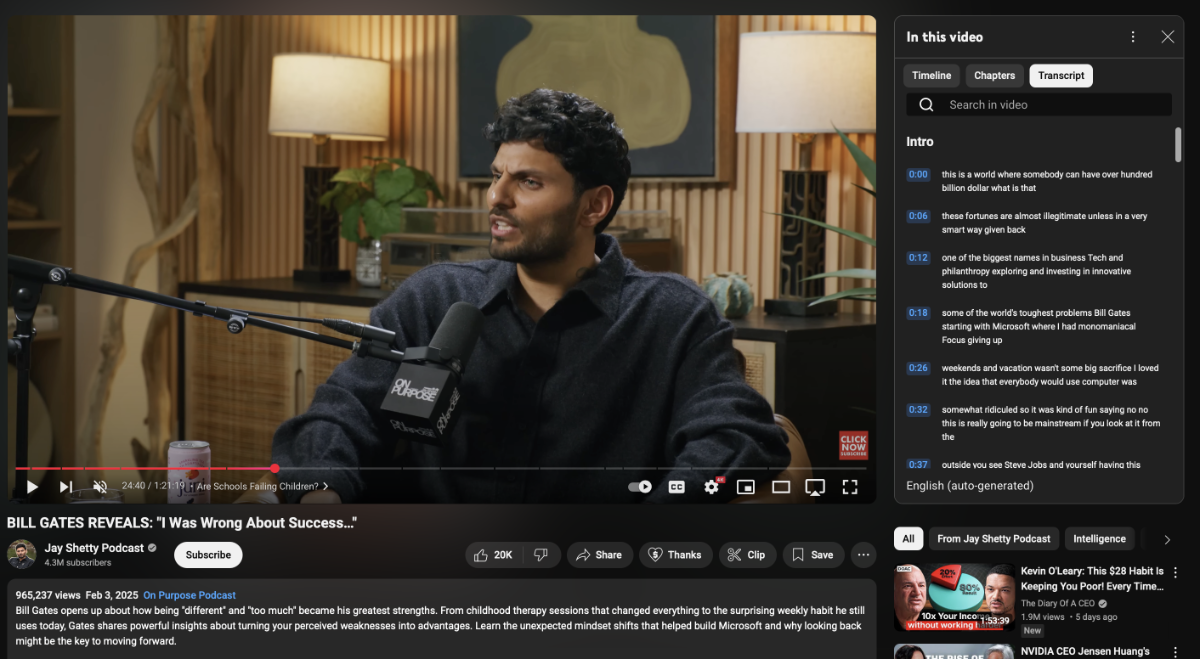This screenshot has width=1200, height=659.
Task: Open 'In this video' more options menu
Action: pyautogui.click(x=1133, y=37)
